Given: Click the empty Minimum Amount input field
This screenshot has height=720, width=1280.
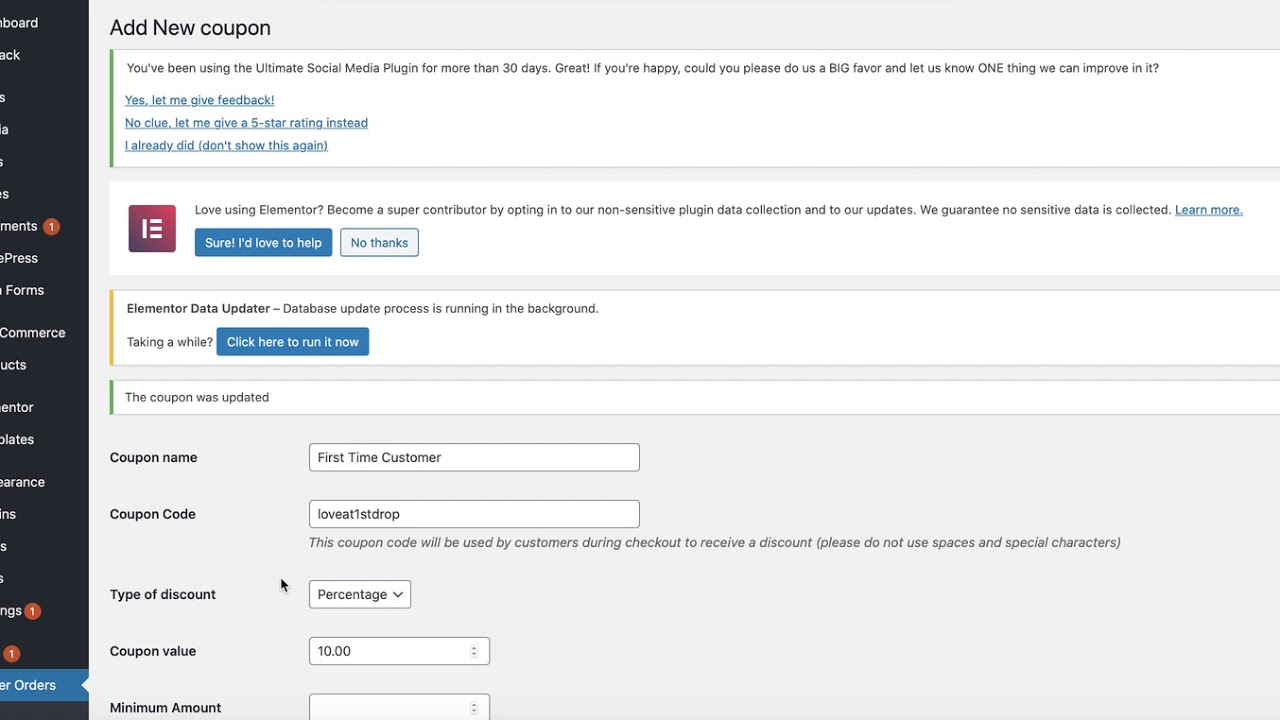Looking at the screenshot, I should point(399,707).
